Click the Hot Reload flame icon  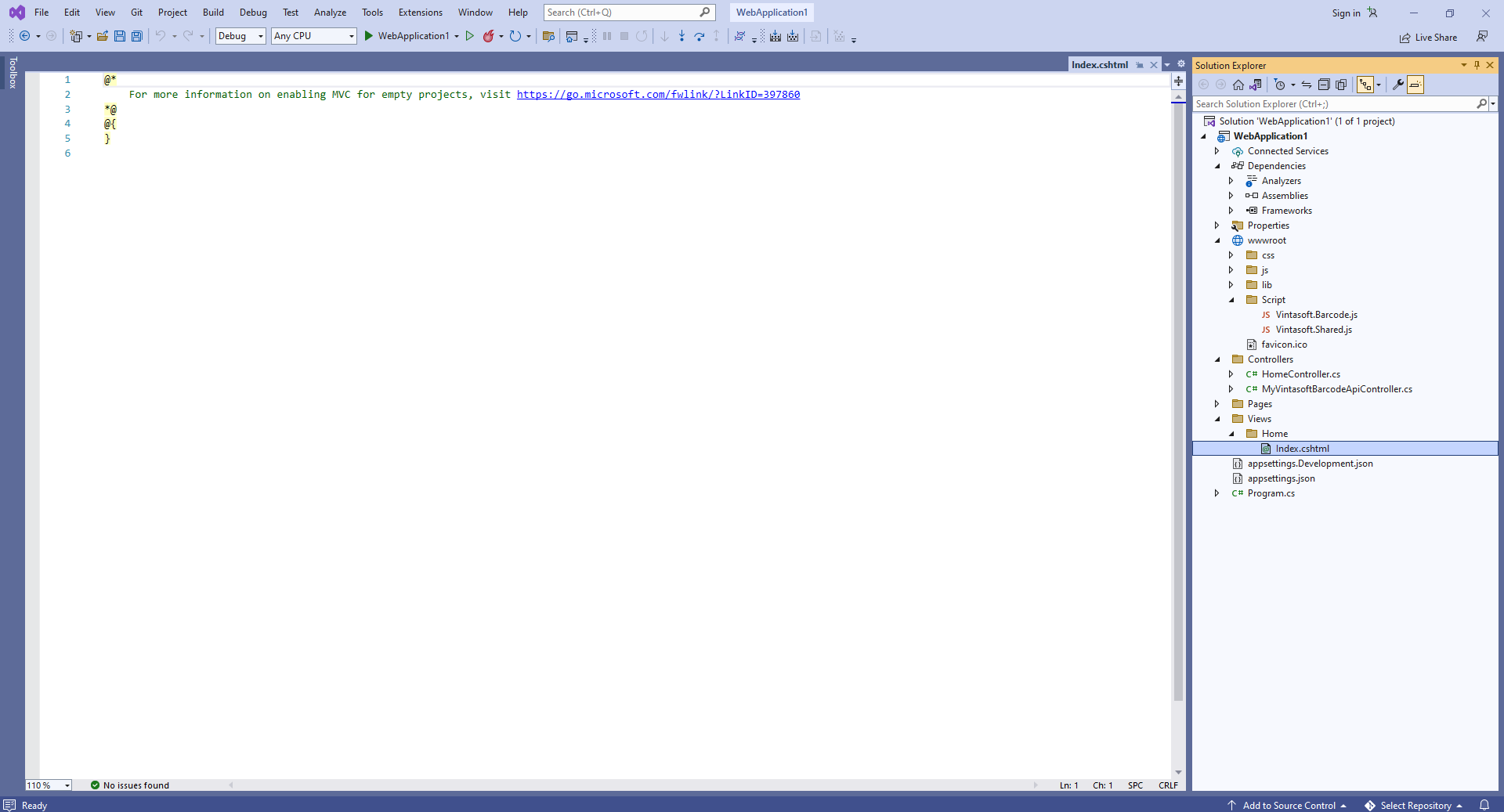coord(489,36)
